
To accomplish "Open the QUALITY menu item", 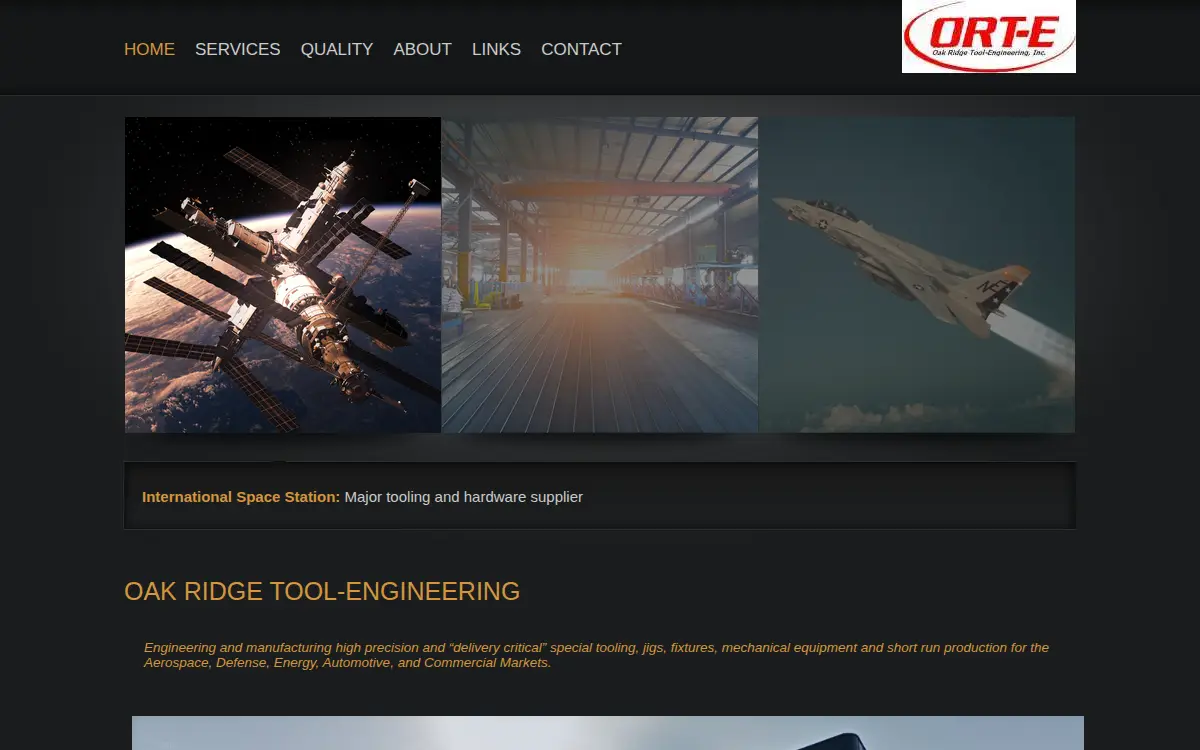I will pos(337,49).
